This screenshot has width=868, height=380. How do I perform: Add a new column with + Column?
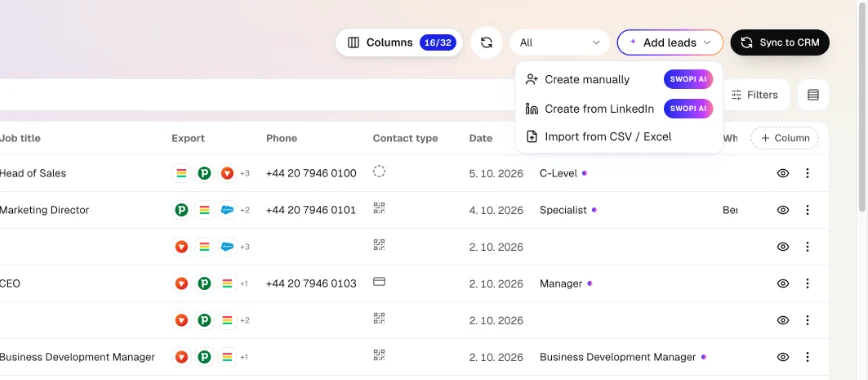click(x=784, y=138)
